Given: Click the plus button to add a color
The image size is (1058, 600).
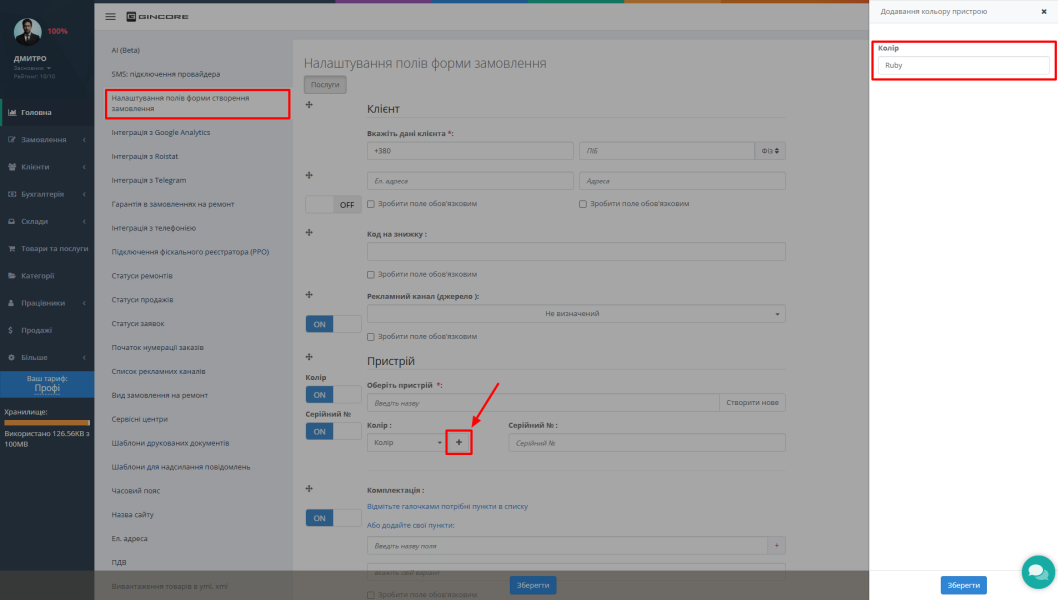Looking at the screenshot, I should coord(459,443).
